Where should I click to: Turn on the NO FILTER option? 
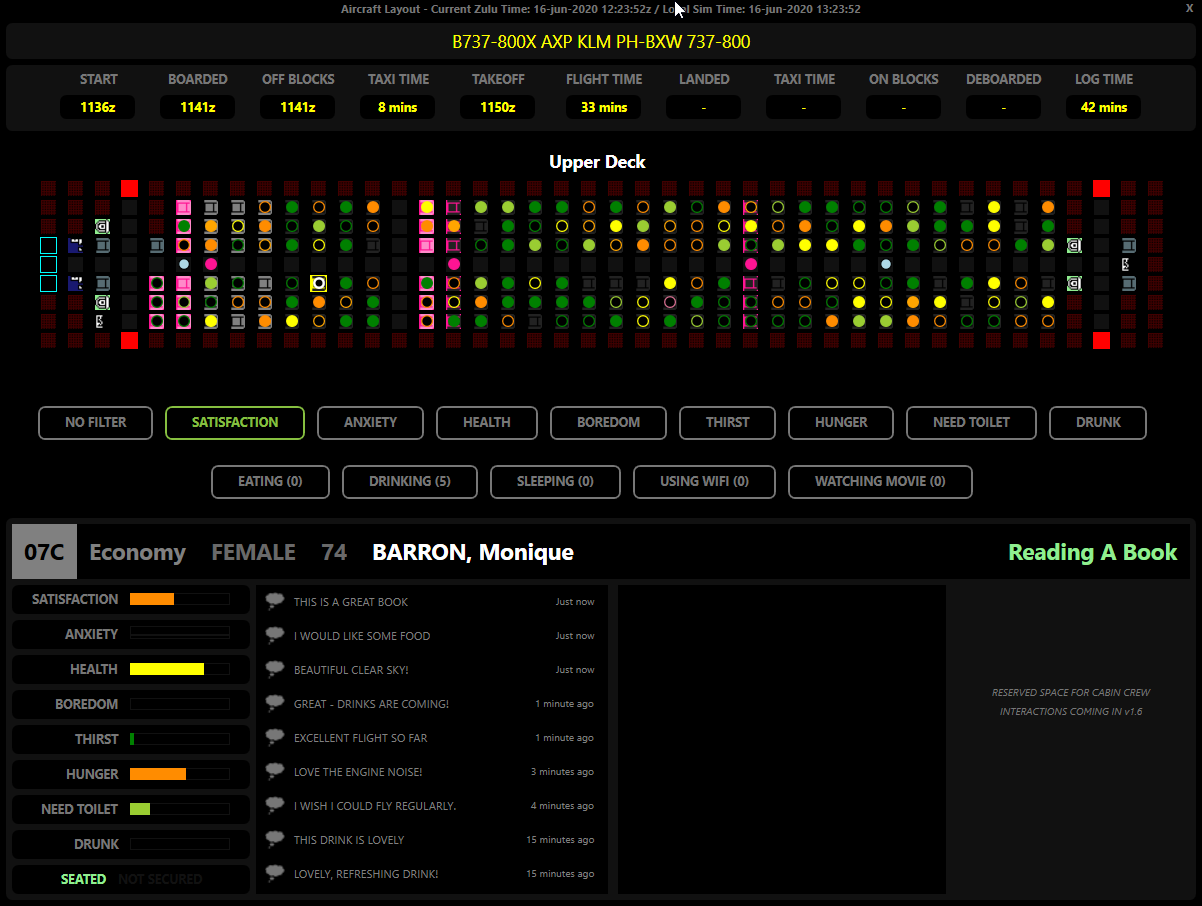(96, 423)
